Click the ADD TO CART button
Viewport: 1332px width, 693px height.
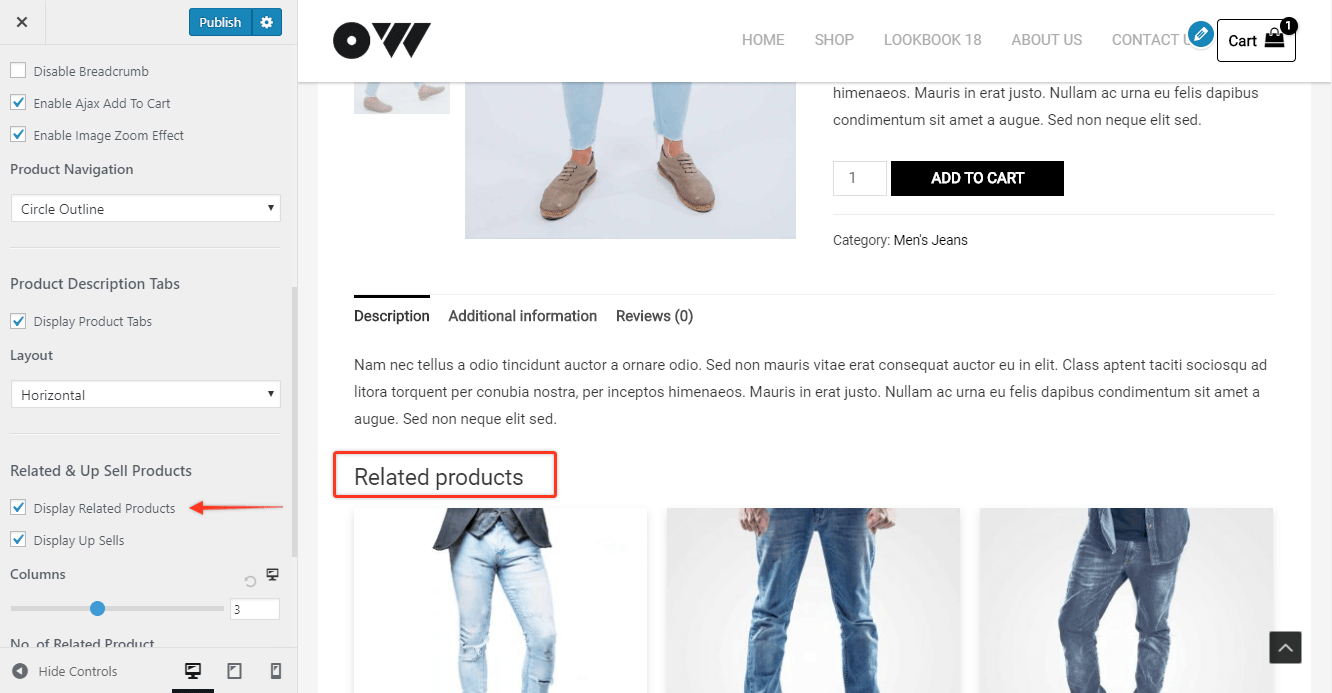(977, 178)
